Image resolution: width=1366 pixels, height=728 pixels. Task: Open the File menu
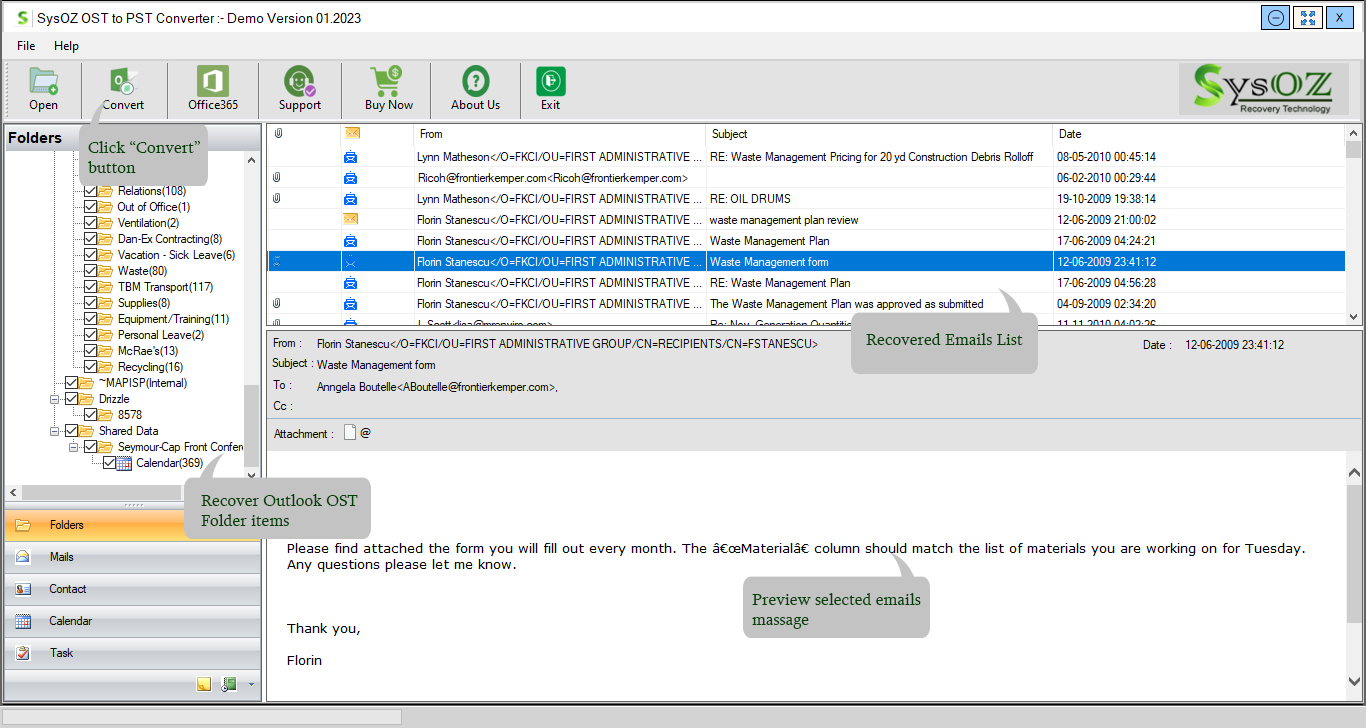26,46
